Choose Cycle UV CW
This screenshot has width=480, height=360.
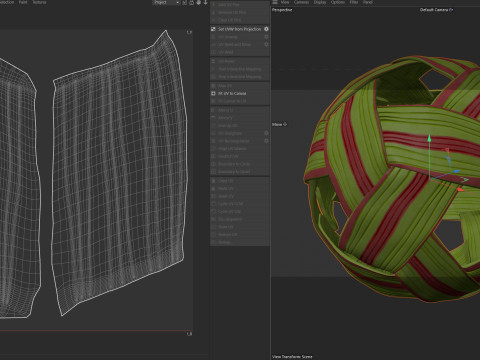point(239,211)
